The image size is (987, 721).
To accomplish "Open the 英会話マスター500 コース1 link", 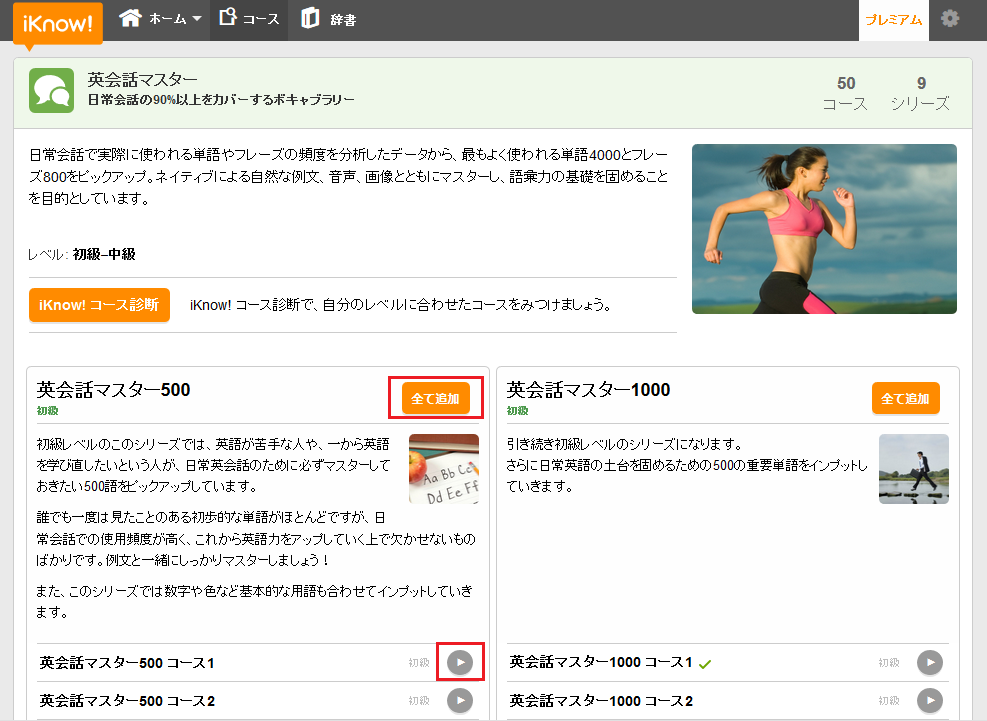I will tap(127, 663).
